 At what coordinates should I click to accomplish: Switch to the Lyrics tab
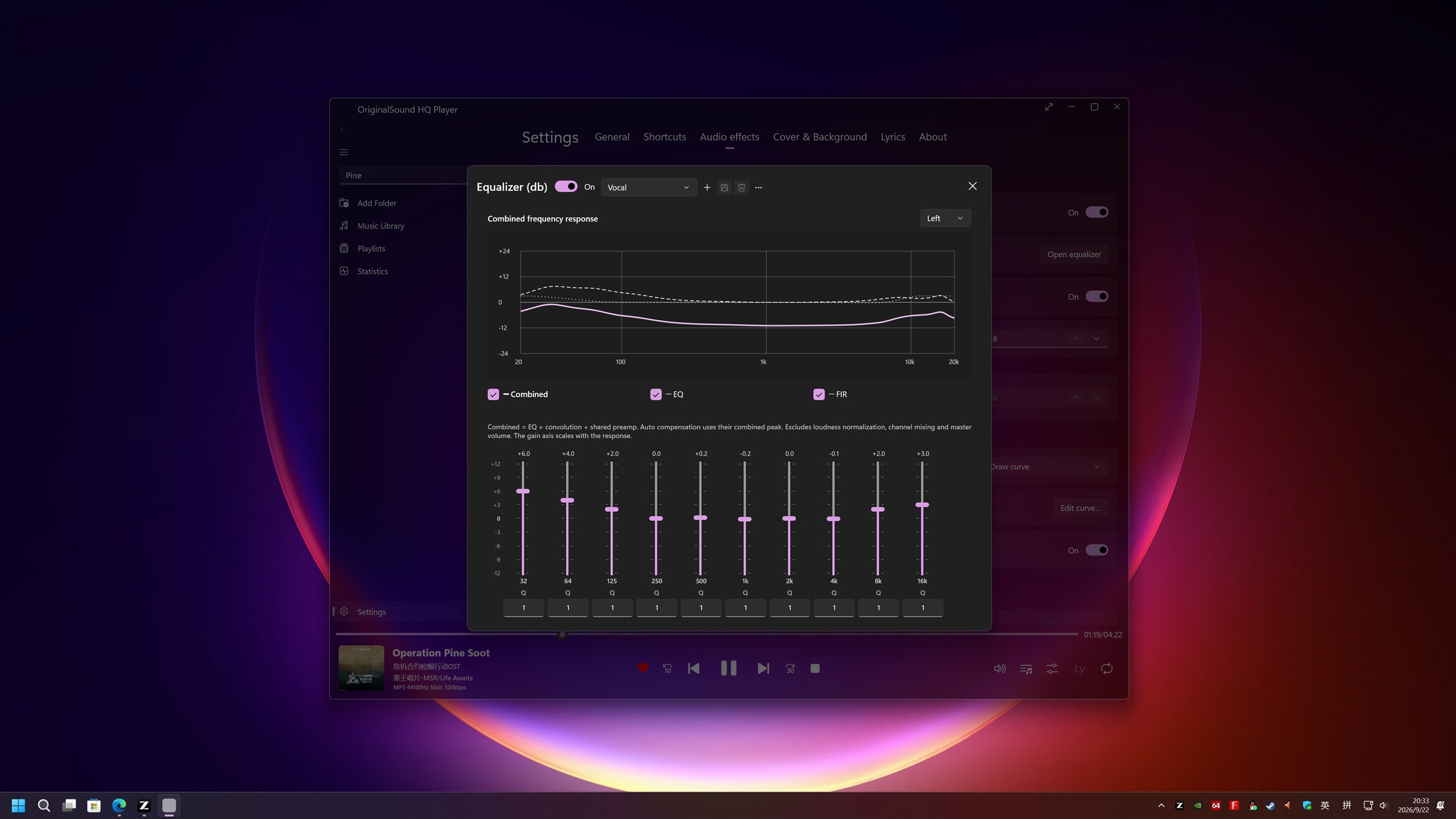coord(892,136)
